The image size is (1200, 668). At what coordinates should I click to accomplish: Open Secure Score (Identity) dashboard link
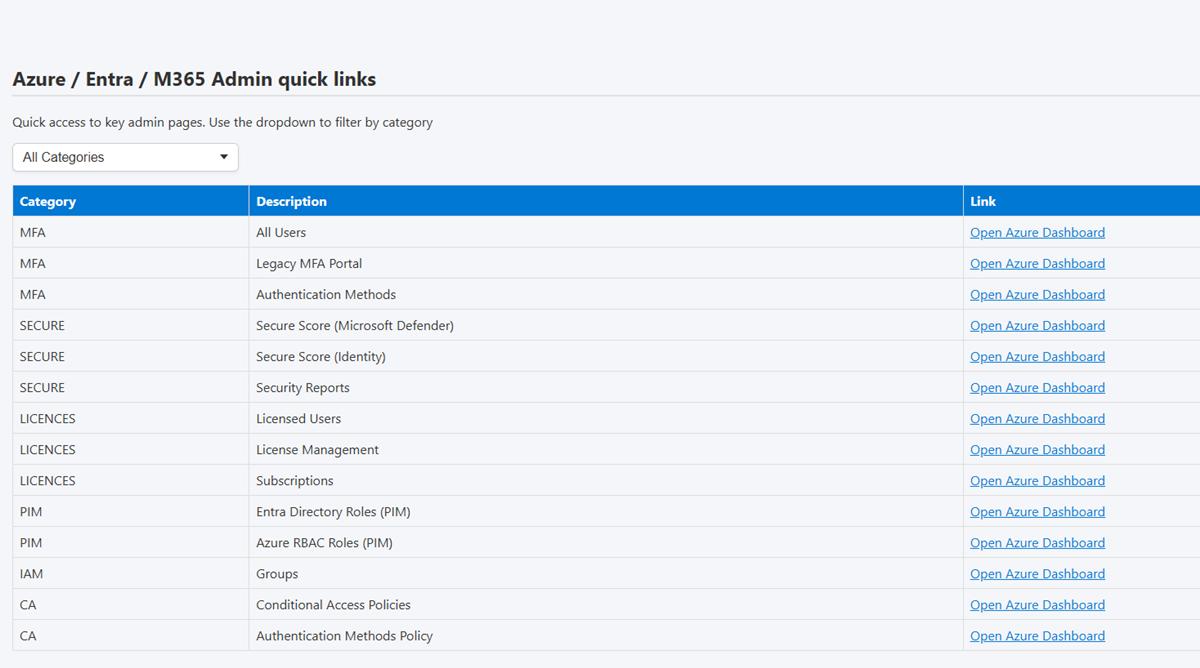click(x=1037, y=357)
